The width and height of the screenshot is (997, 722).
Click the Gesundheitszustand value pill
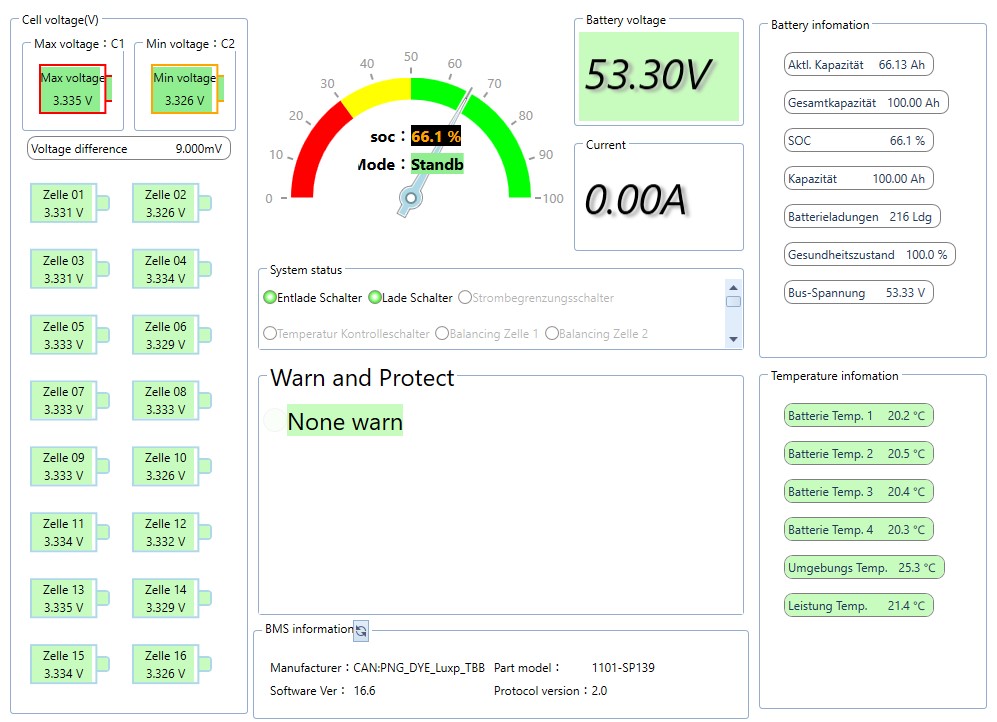[870, 254]
